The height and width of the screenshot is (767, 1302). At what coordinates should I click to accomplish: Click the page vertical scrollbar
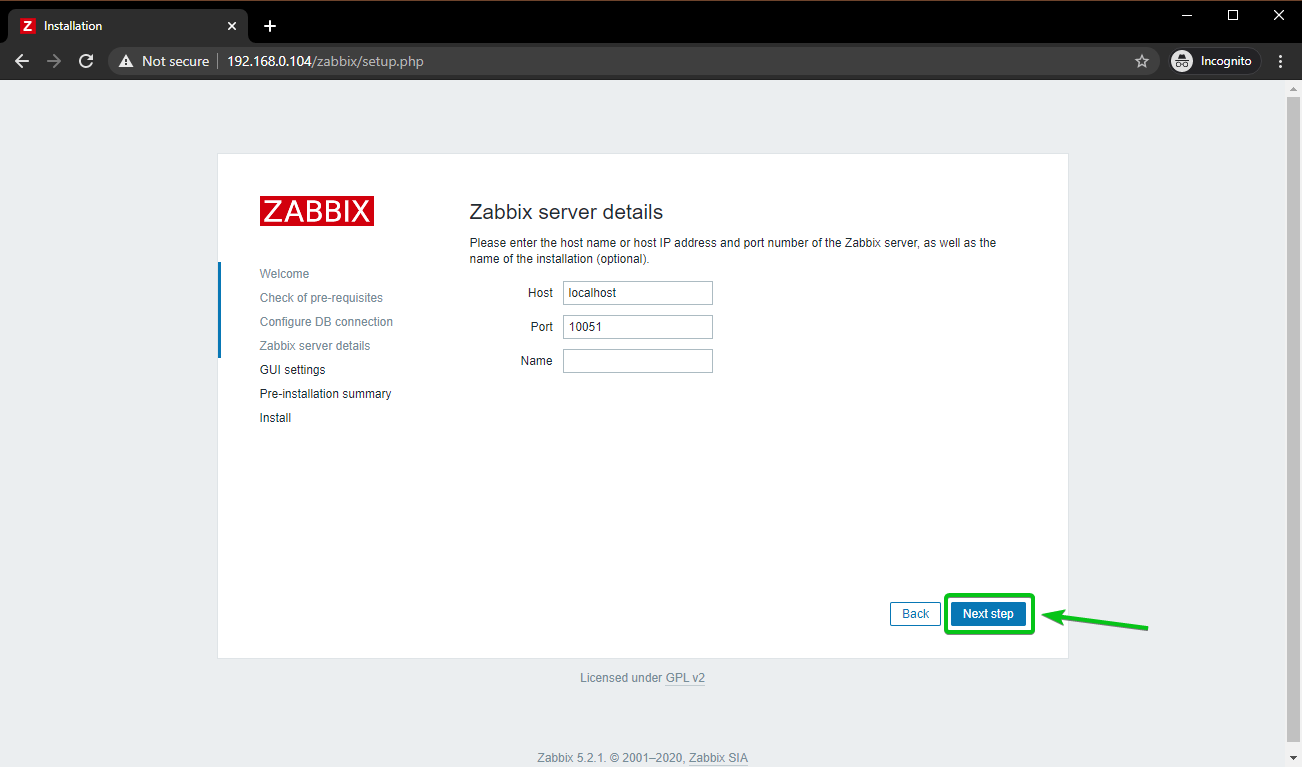point(1293,420)
